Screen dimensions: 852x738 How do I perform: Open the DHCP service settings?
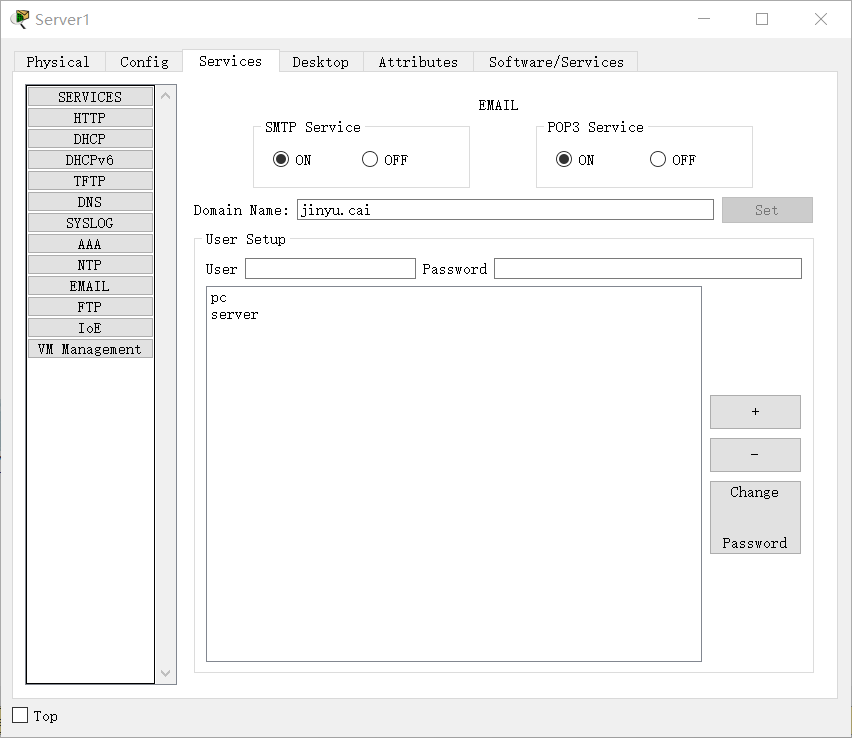click(90, 139)
